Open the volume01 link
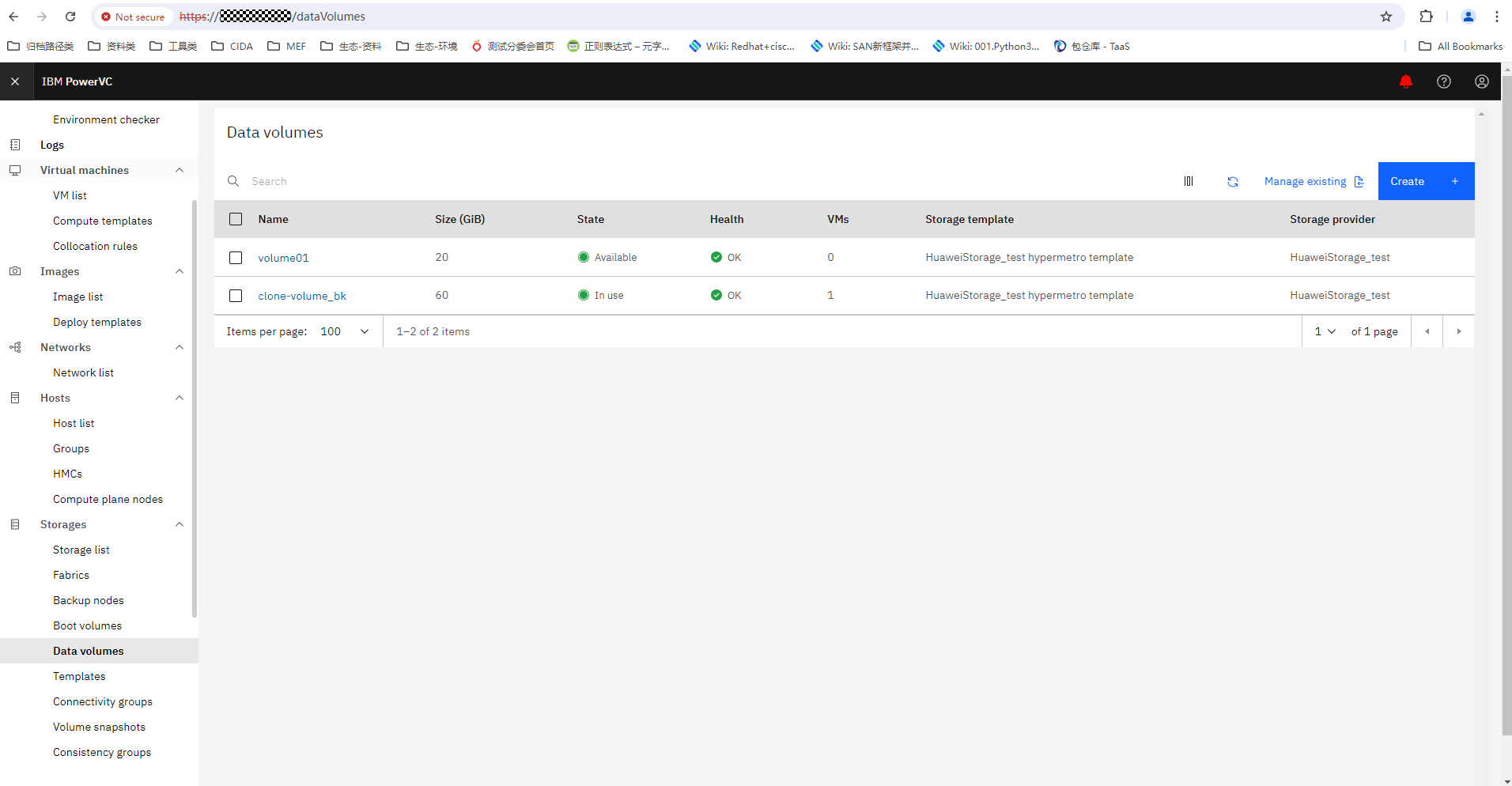Image resolution: width=1512 pixels, height=786 pixels. 283,258
